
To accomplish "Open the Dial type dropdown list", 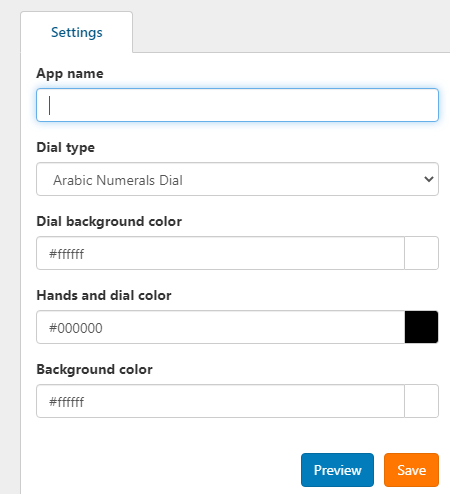I will pos(237,179).
